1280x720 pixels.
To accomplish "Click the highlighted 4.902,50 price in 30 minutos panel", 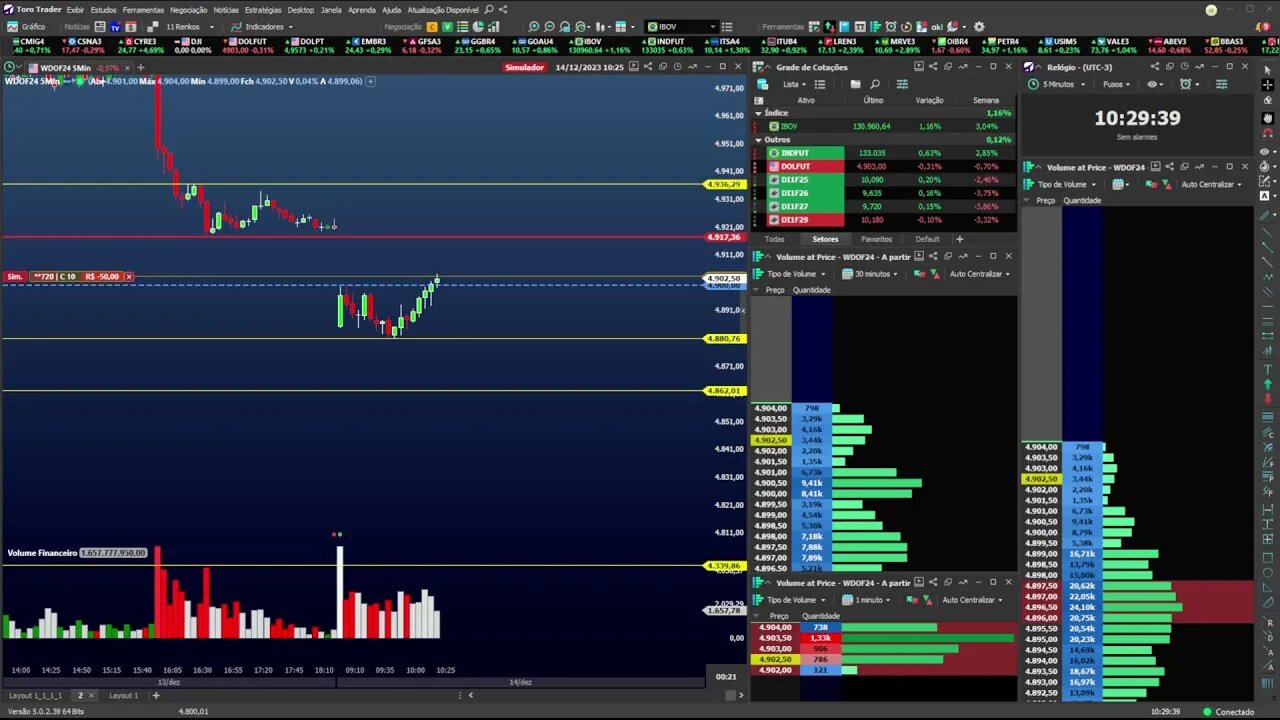I will tap(770, 440).
